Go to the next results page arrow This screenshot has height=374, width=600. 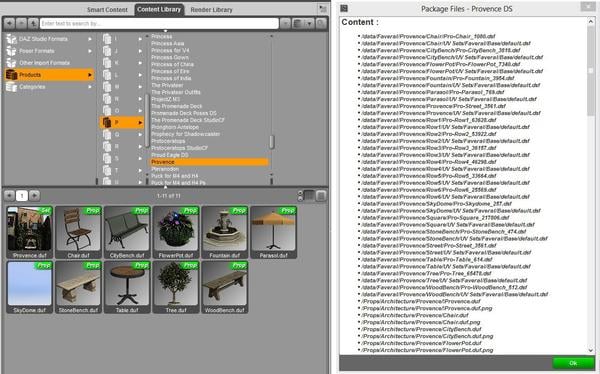point(34,196)
